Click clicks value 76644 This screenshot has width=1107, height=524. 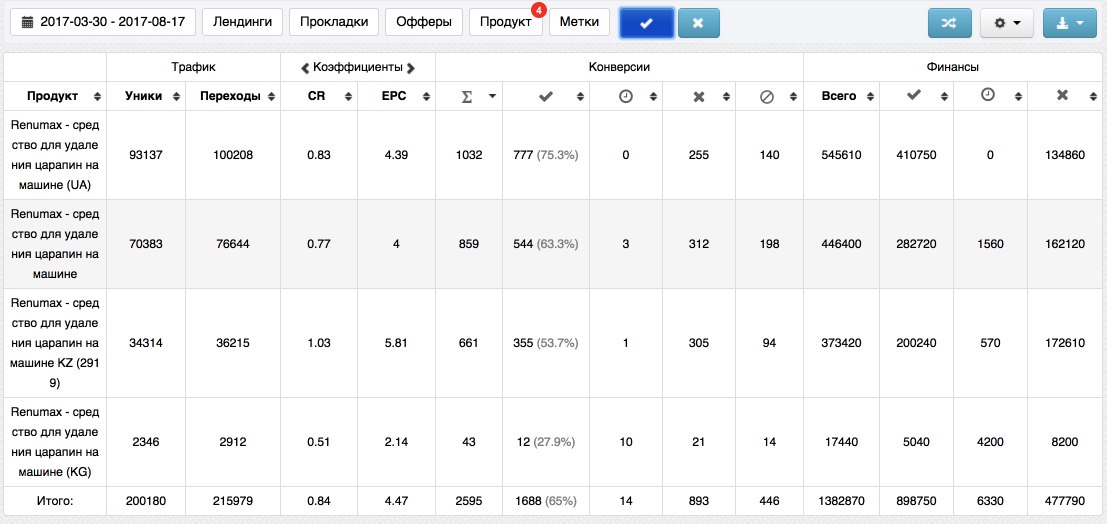[x=231, y=244]
